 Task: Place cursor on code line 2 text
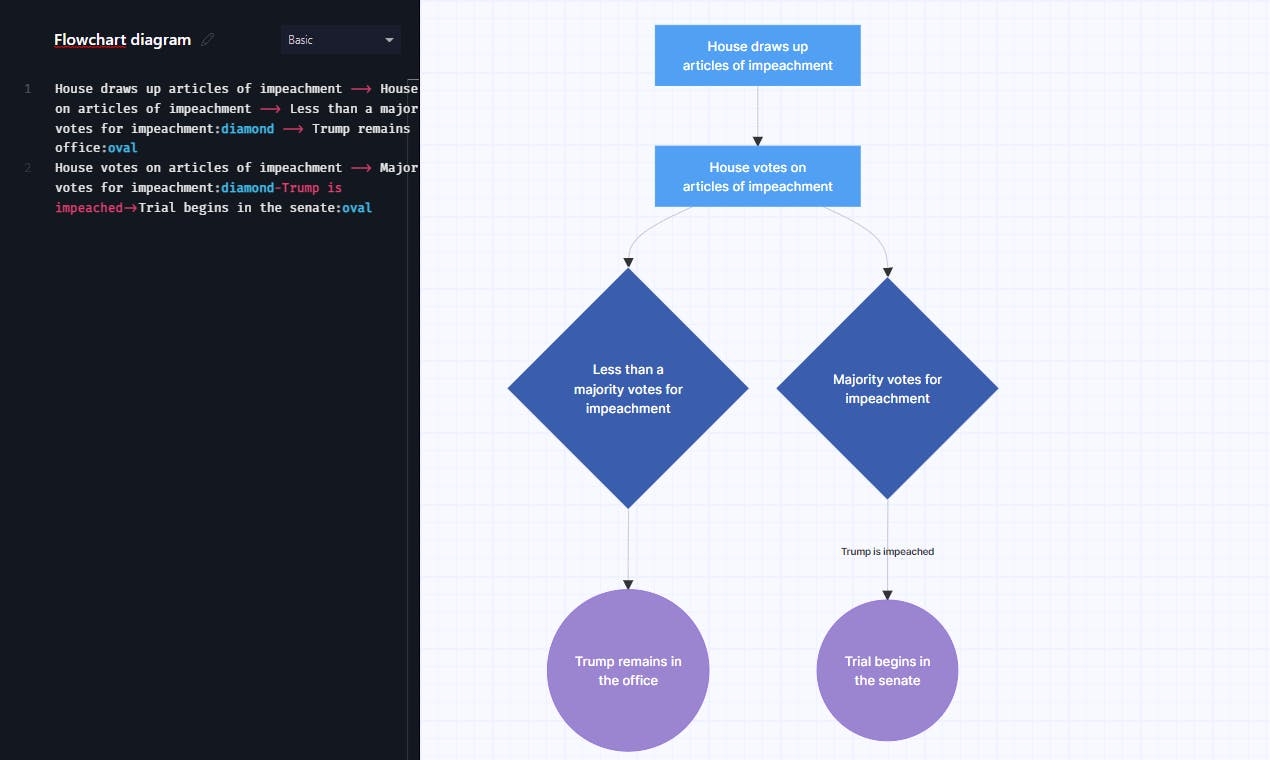click(236, 187)
